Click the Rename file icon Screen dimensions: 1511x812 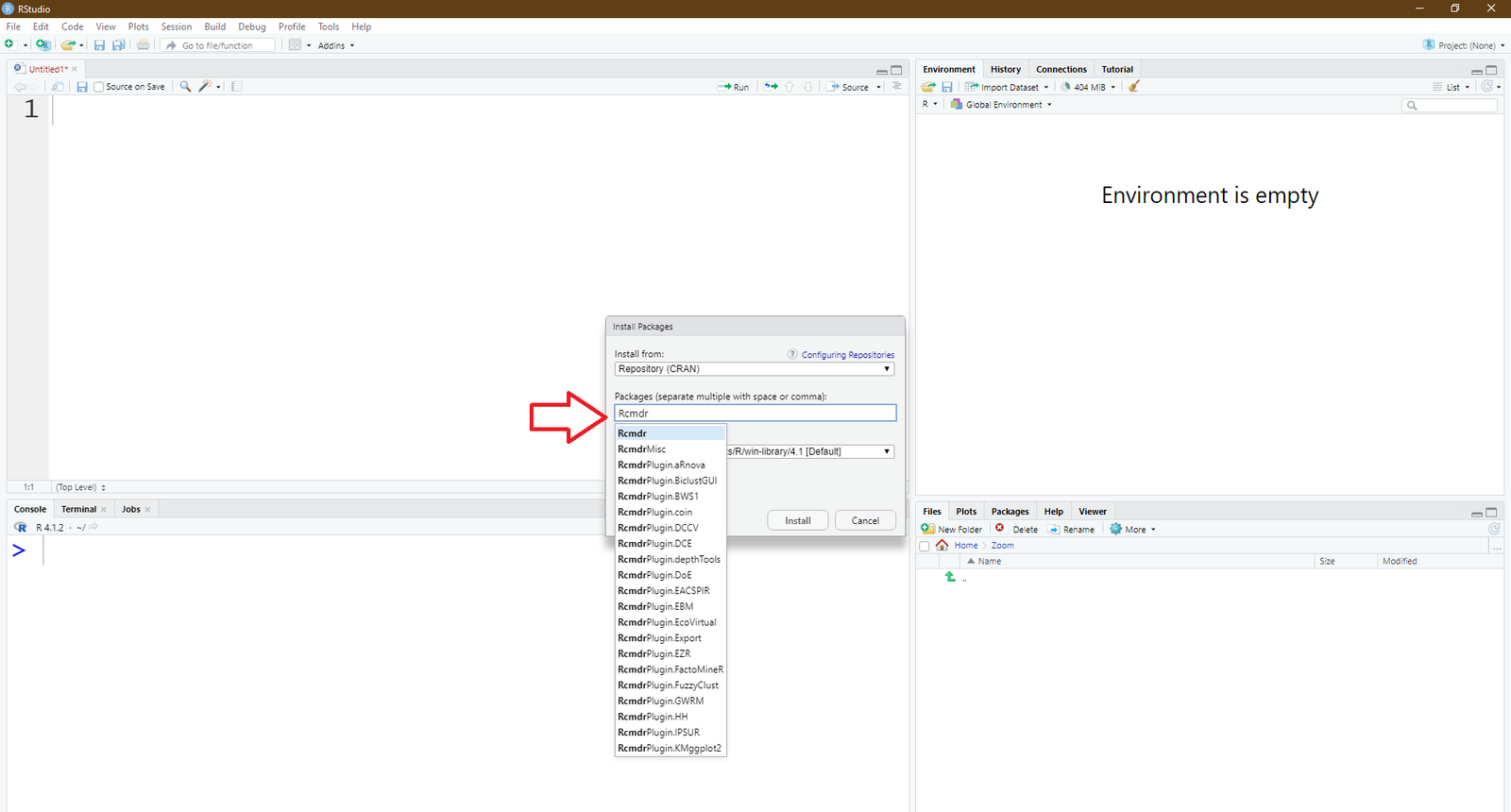click(1055, 529)
